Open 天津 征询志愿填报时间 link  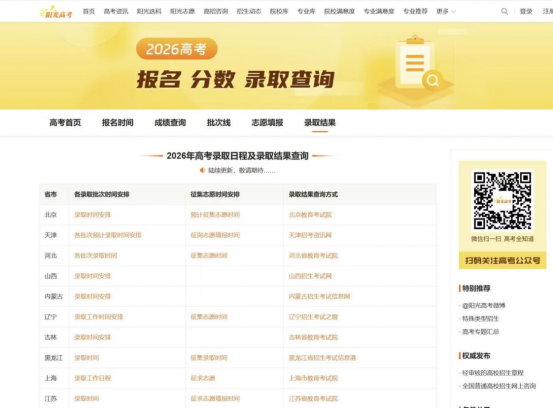coord(215,235)
